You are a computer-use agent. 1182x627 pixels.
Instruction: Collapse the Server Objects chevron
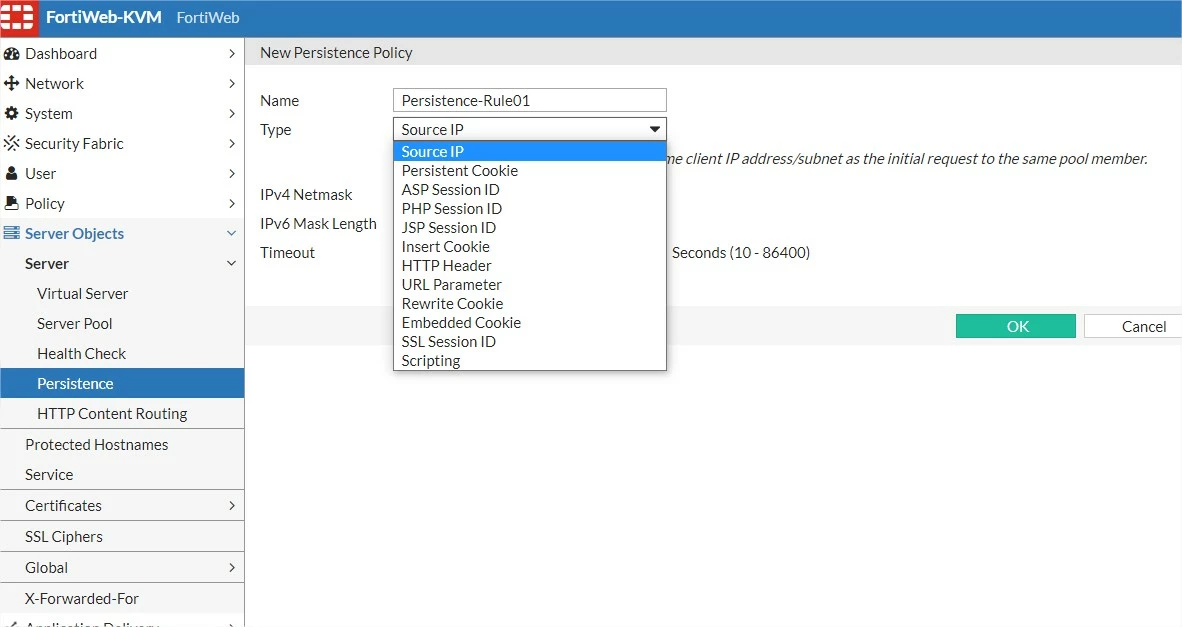[231, 234]
